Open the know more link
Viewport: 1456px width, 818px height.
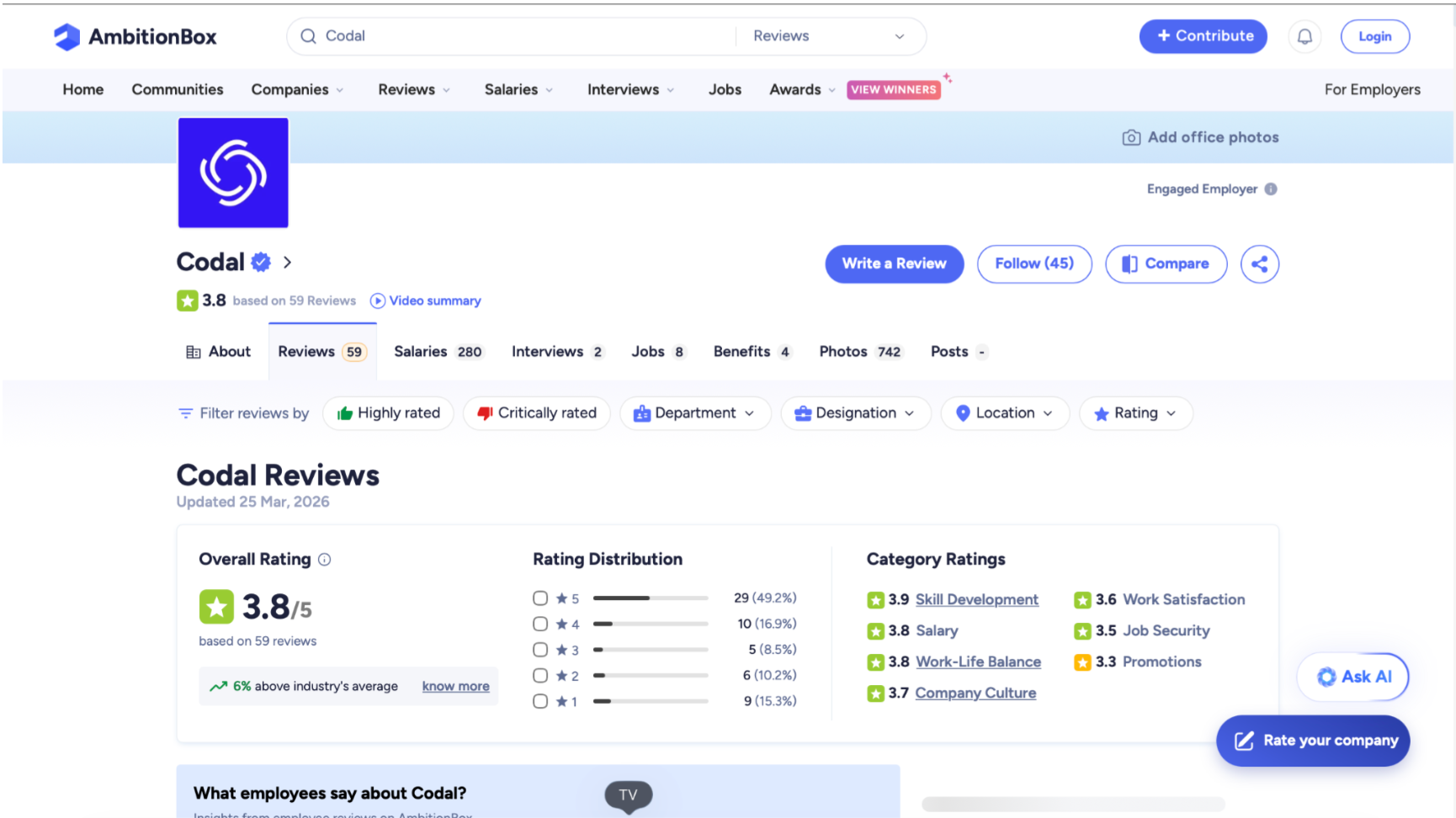[x=455, y=687]
